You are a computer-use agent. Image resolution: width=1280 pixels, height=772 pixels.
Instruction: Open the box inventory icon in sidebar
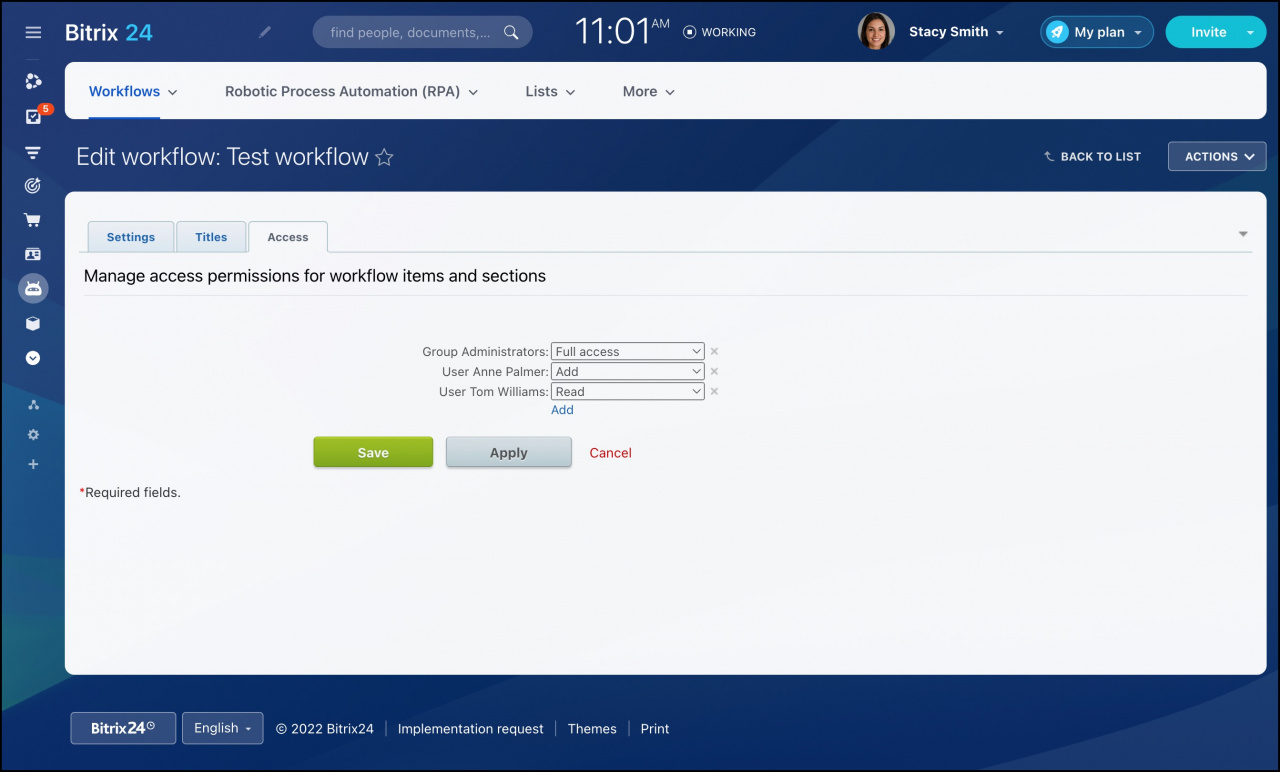[x=33, y=323]
